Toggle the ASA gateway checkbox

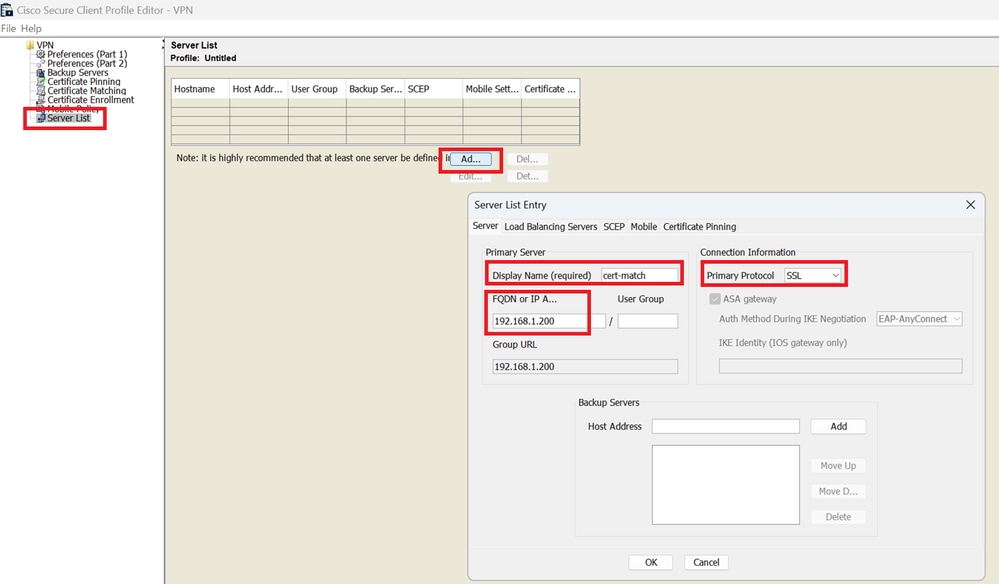715,299
